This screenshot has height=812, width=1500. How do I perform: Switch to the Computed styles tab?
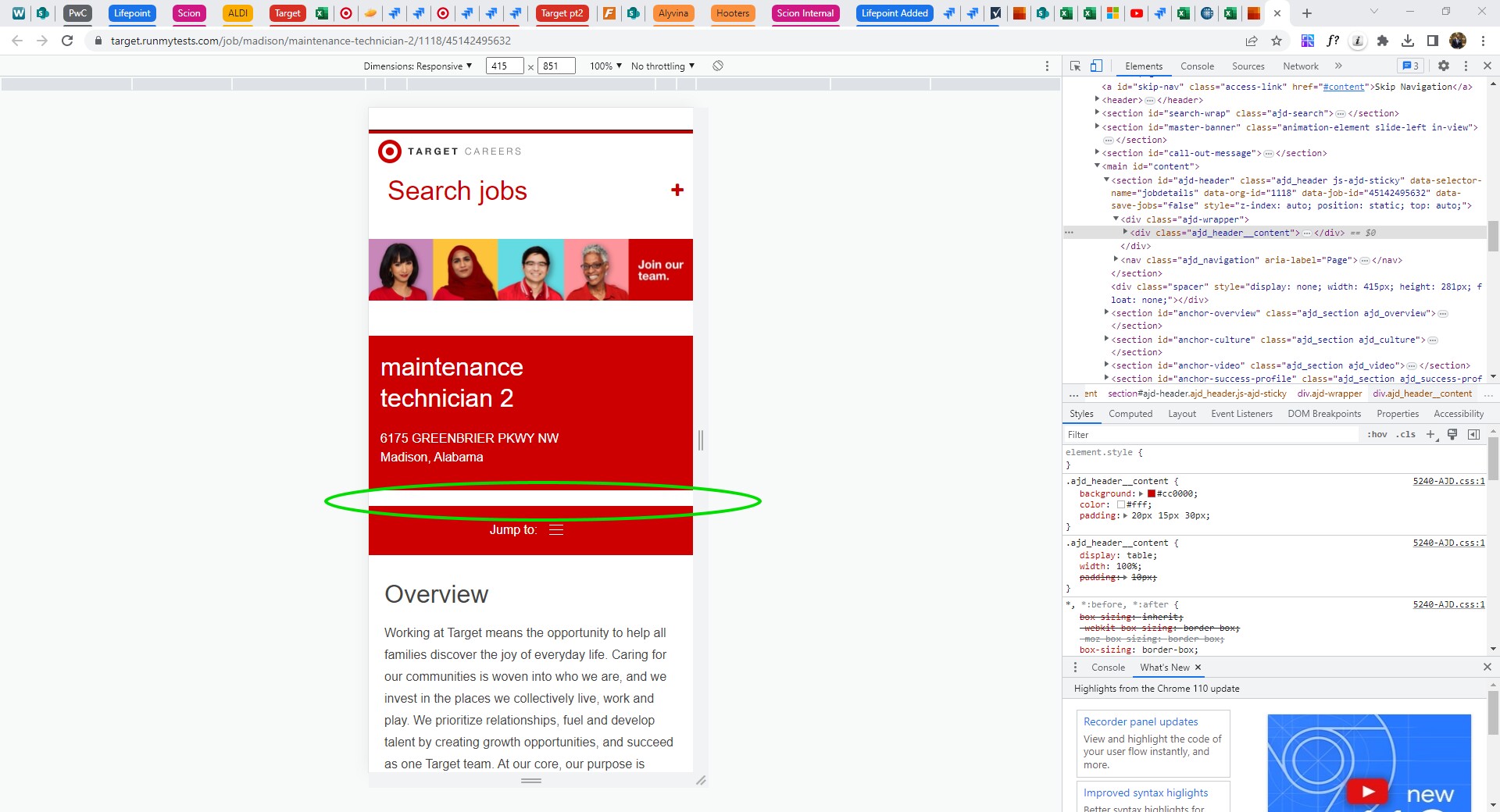[1131, 414]
